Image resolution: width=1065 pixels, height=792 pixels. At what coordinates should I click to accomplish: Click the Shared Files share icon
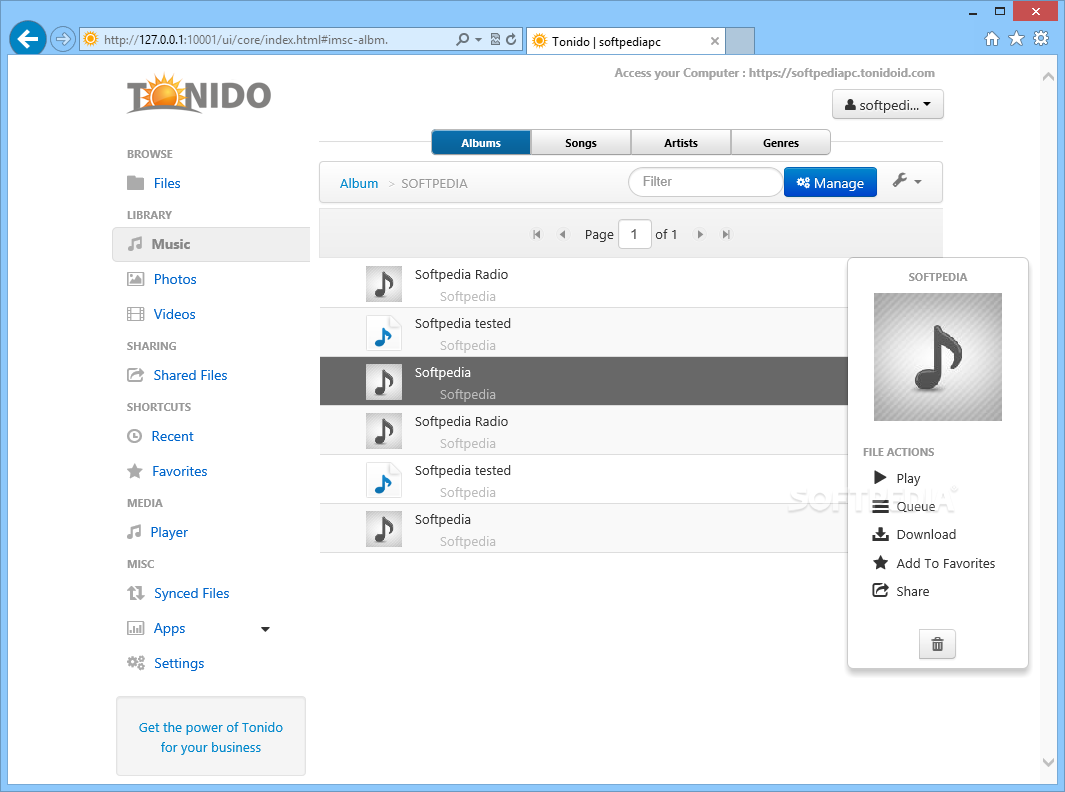pyautogui.click(x=136, y=375)
